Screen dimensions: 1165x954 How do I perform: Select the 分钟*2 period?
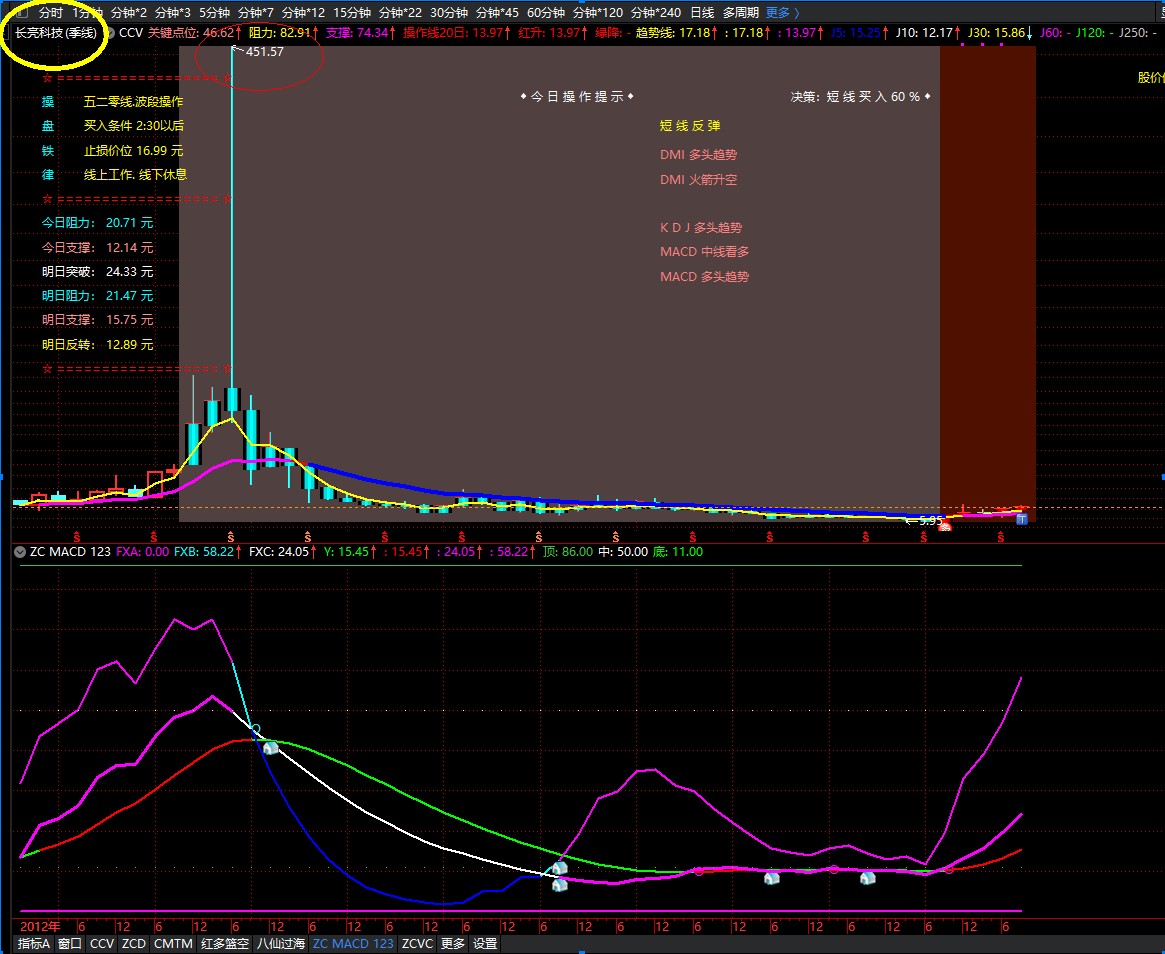129,13
